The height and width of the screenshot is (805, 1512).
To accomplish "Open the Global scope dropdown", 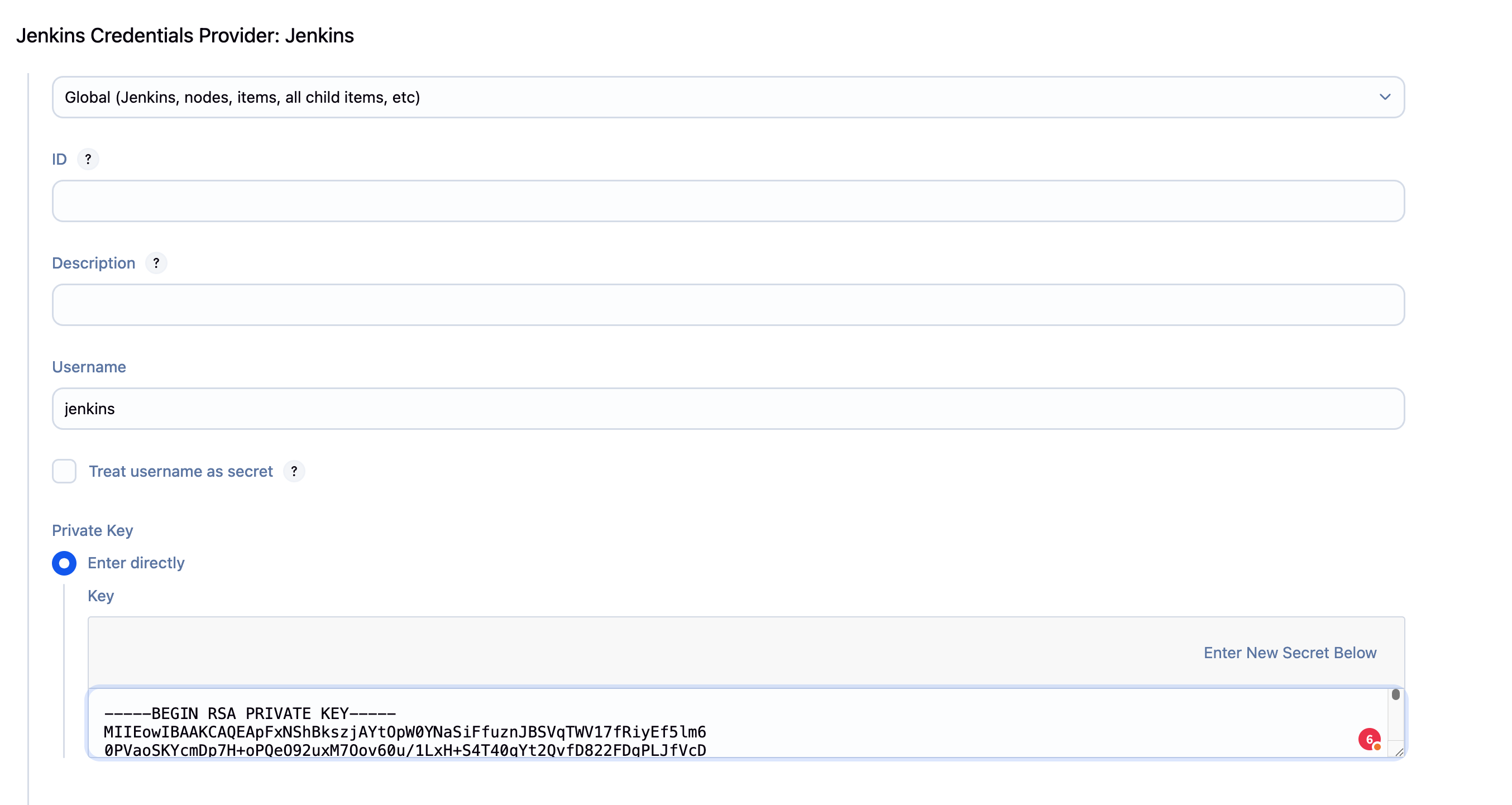I will pyautogui.click(x=728, y=97).
